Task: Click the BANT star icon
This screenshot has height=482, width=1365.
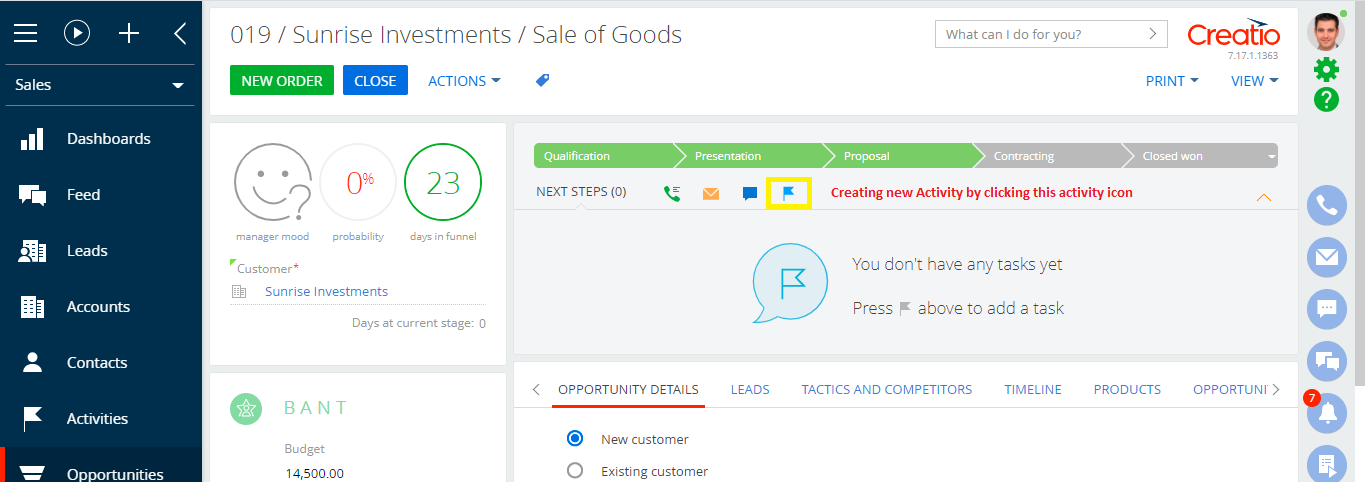Action: pyautogui.click(x=246, y=408)
